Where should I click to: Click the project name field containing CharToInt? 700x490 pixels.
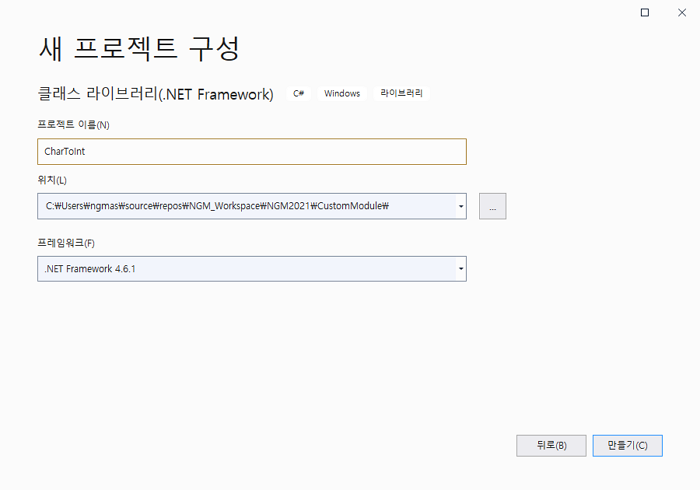coord(252,152)
